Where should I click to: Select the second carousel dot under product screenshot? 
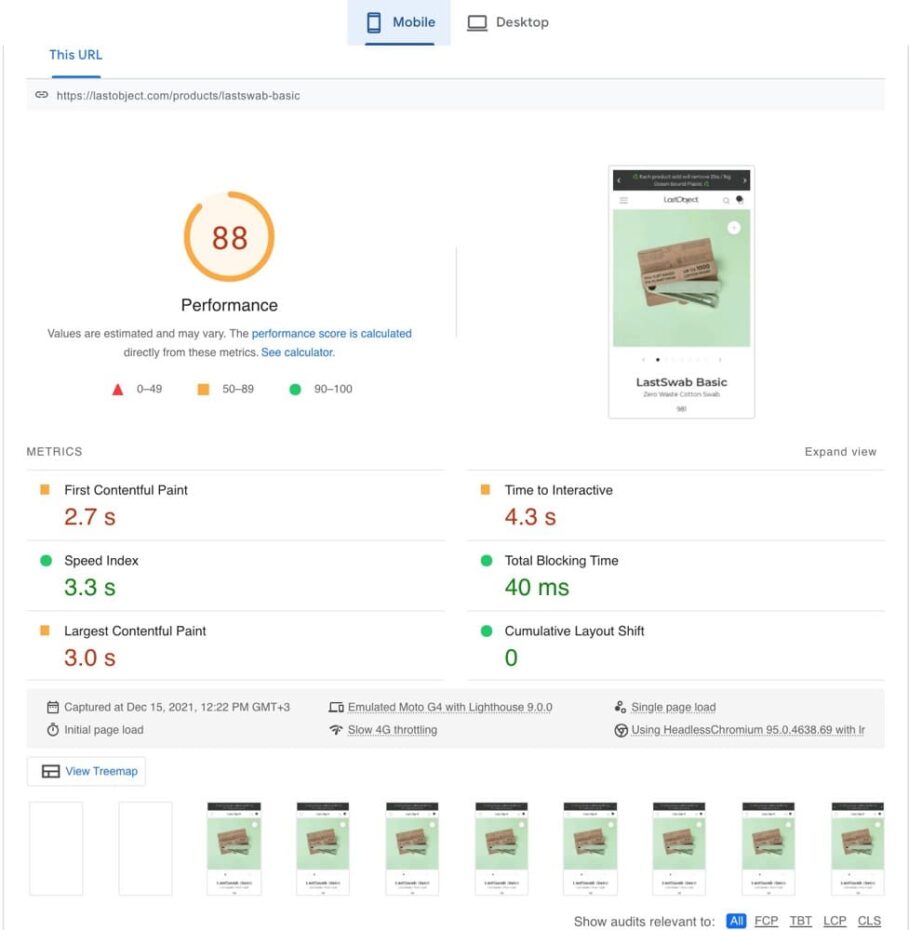click(667, 357)
